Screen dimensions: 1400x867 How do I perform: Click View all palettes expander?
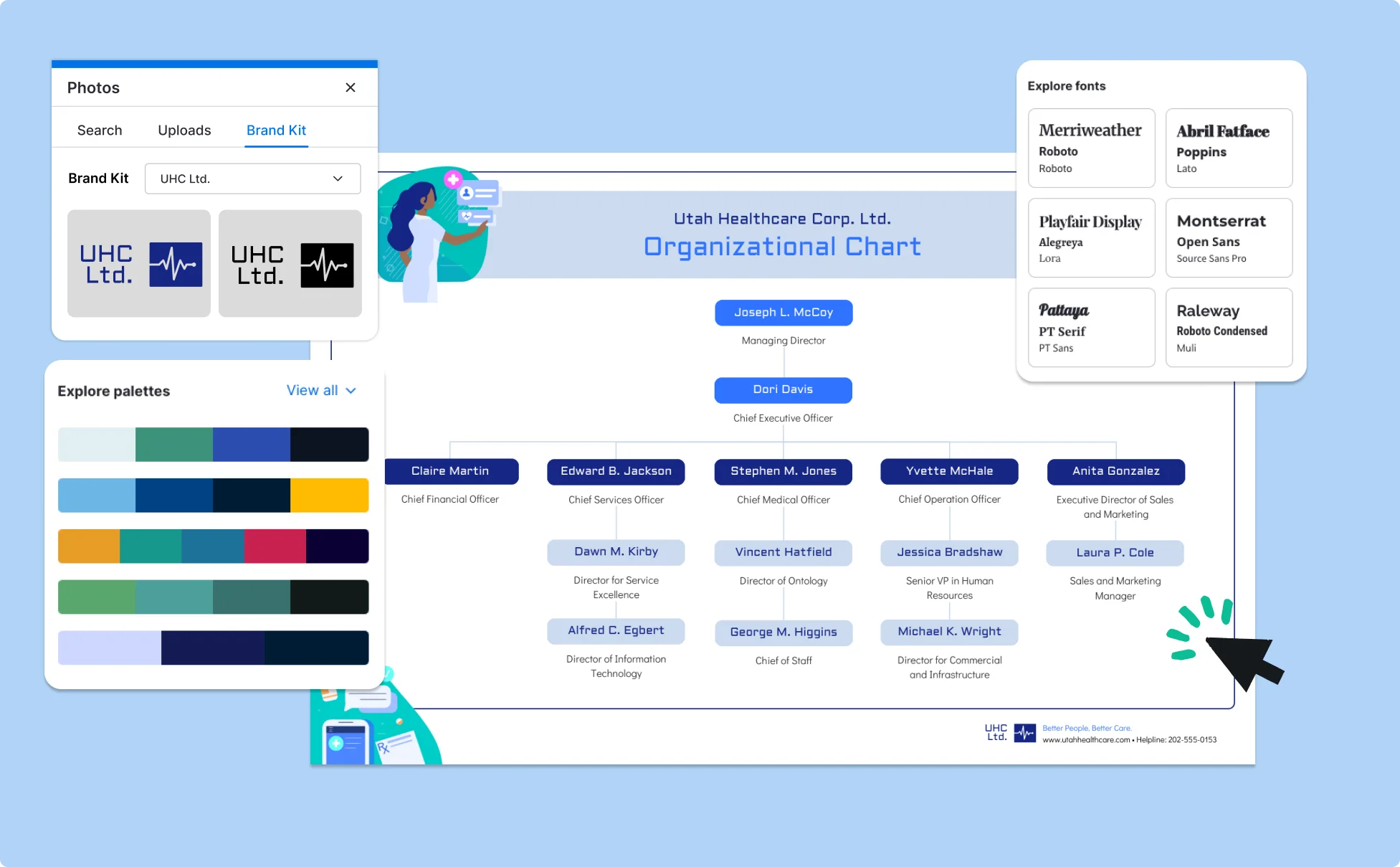(x=319, y=390)
